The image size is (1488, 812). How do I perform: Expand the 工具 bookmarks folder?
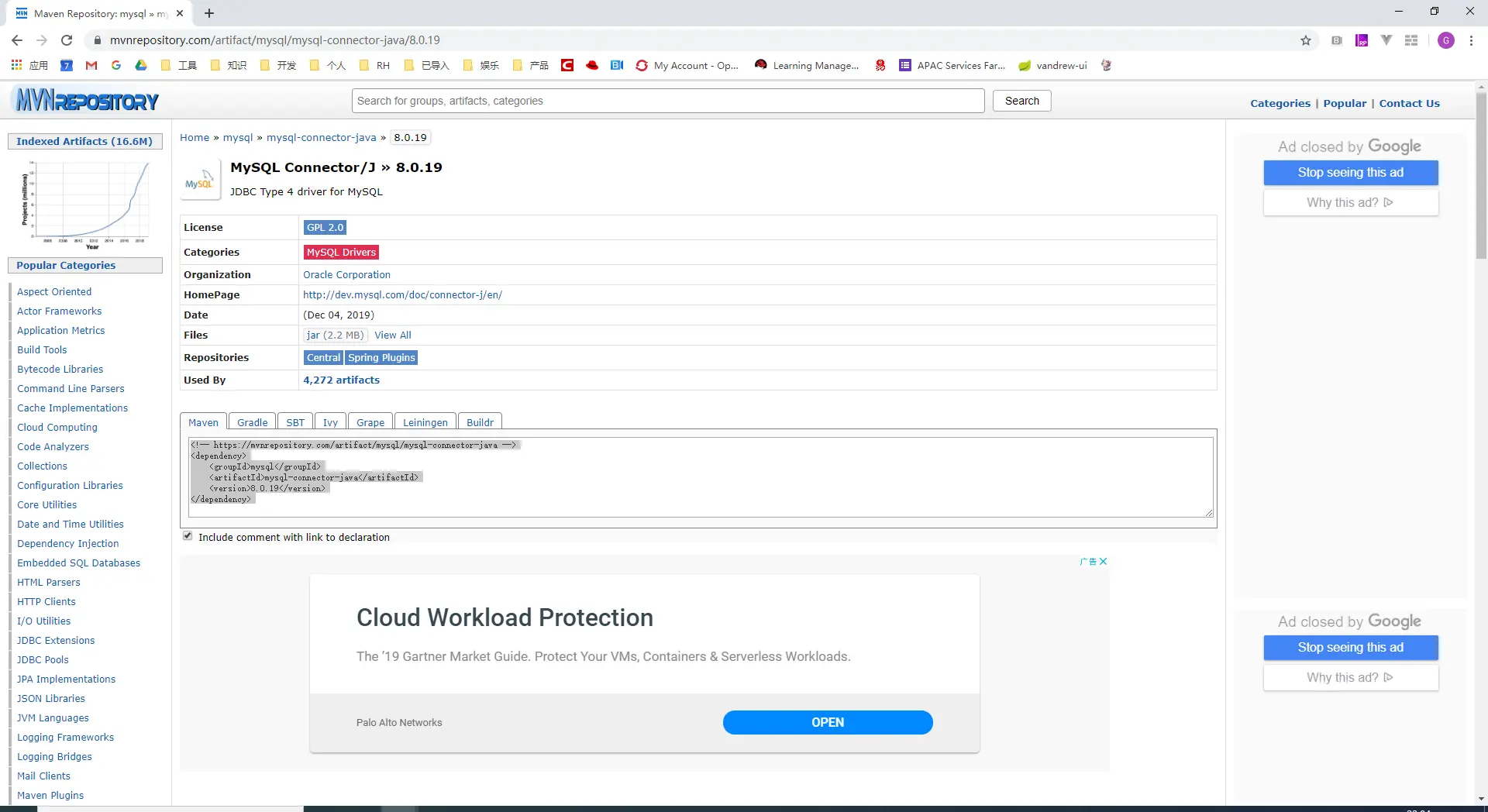pos(178,65)
